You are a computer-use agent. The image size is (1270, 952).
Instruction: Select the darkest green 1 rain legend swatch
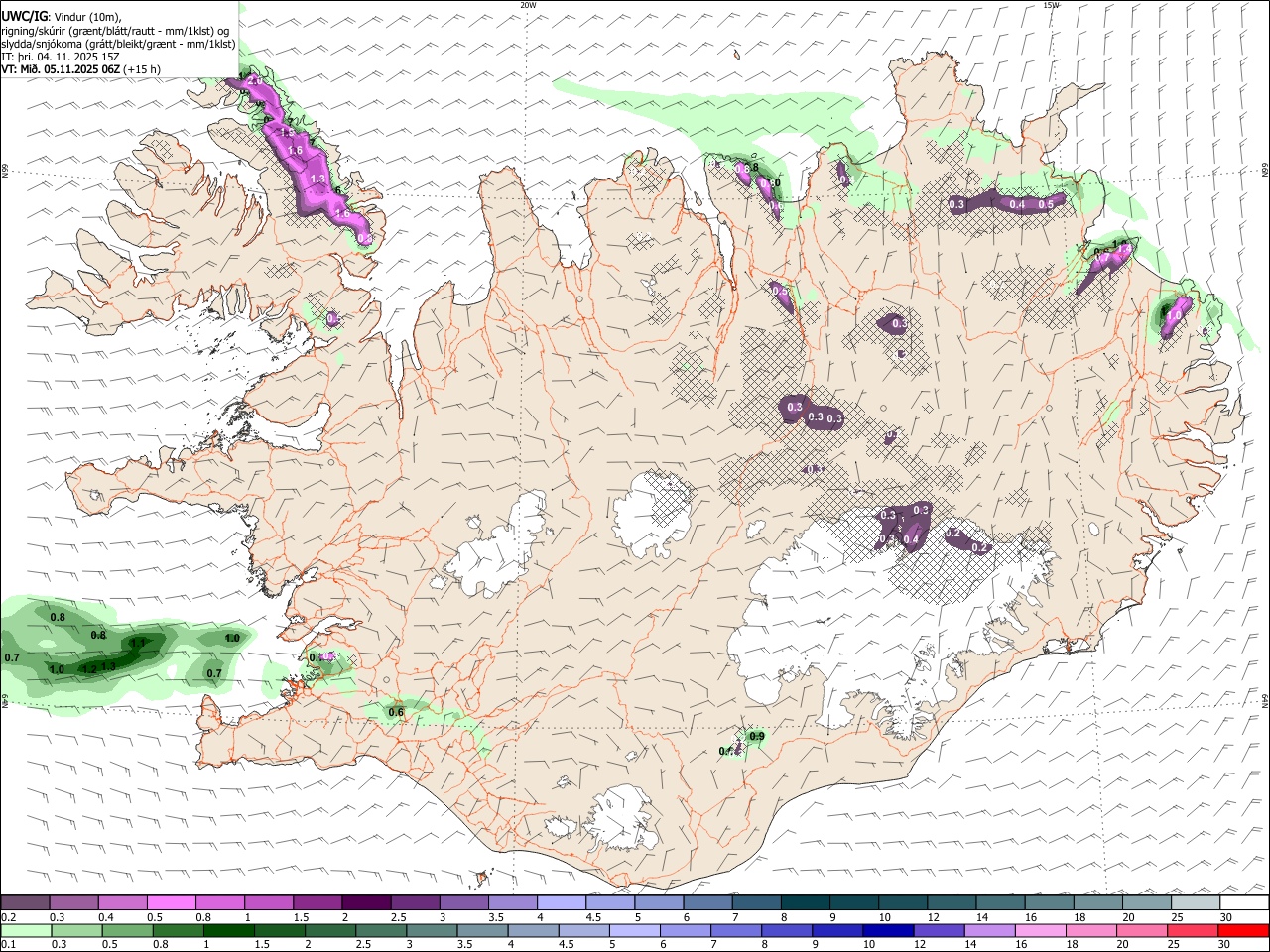[229, 930]
